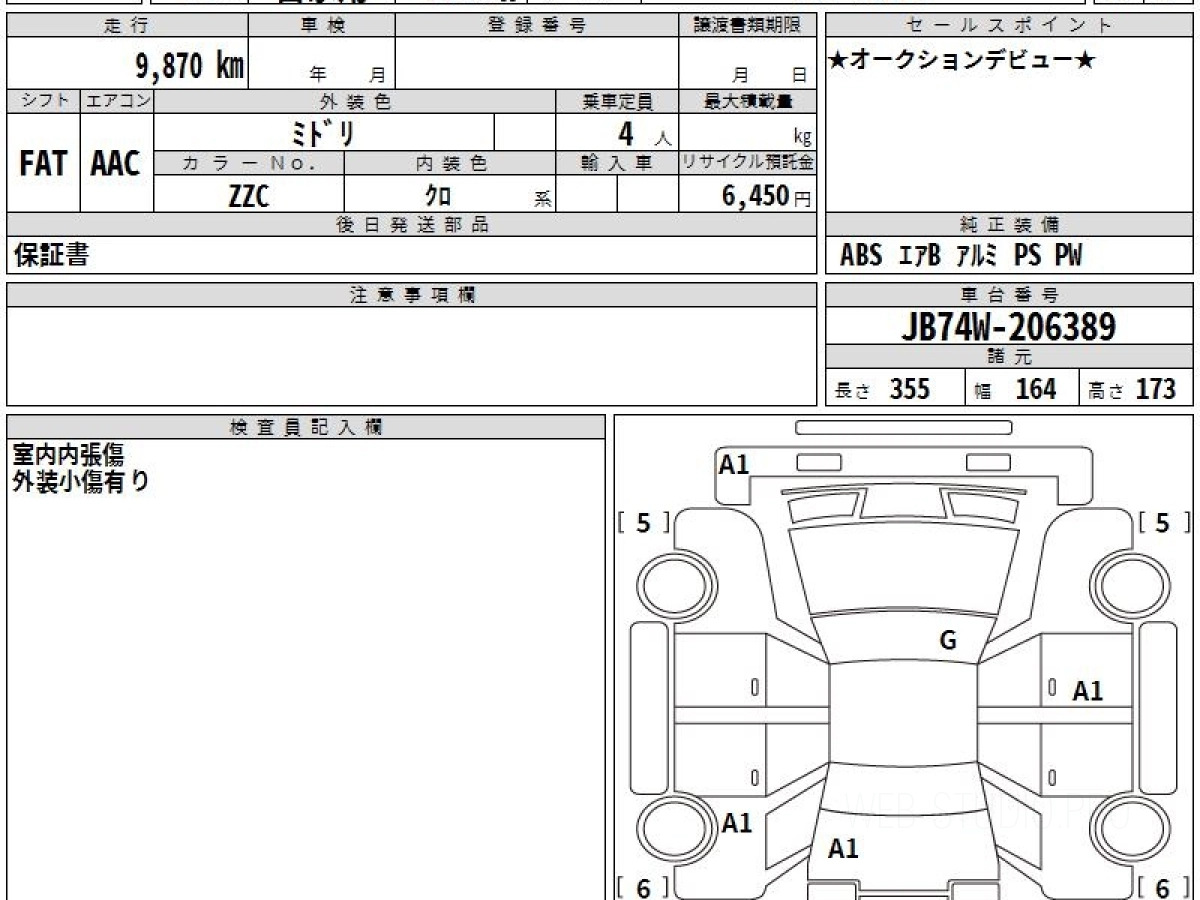Click the bottom-right tire rating [6]
This screenshot has width=1200, height=900.
pos(1161,887)
